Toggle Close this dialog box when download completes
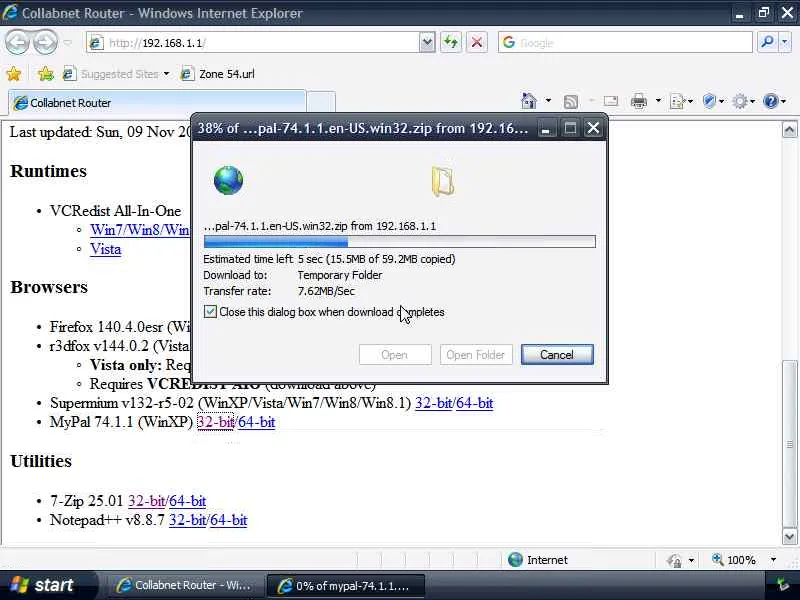The width and height of the screenshot is (800, 600). pos(210,312)
